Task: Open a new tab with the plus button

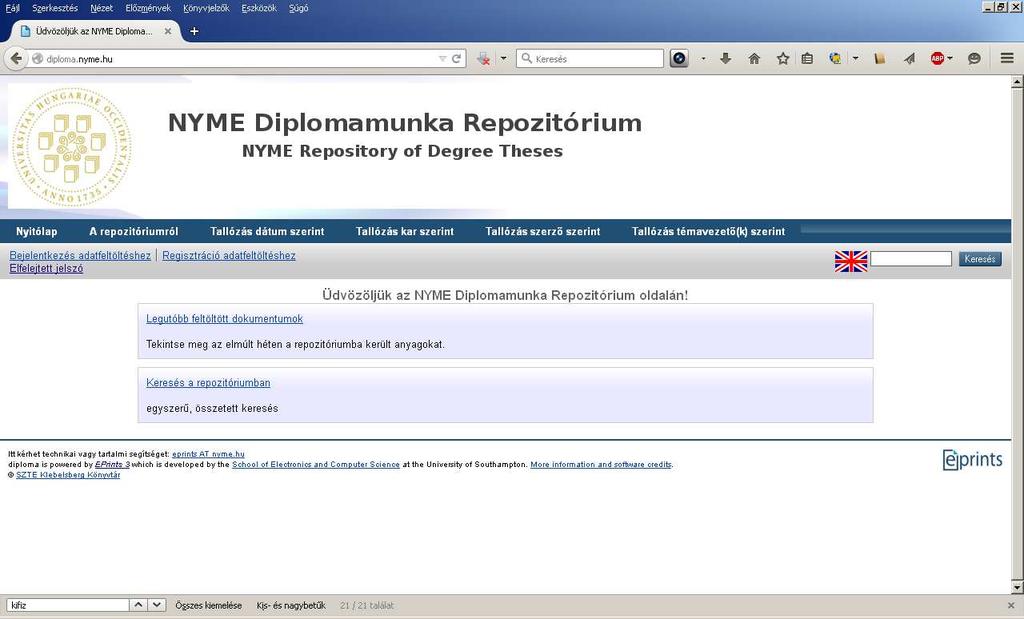Action: pyautogui.click(x=194, y=31)
